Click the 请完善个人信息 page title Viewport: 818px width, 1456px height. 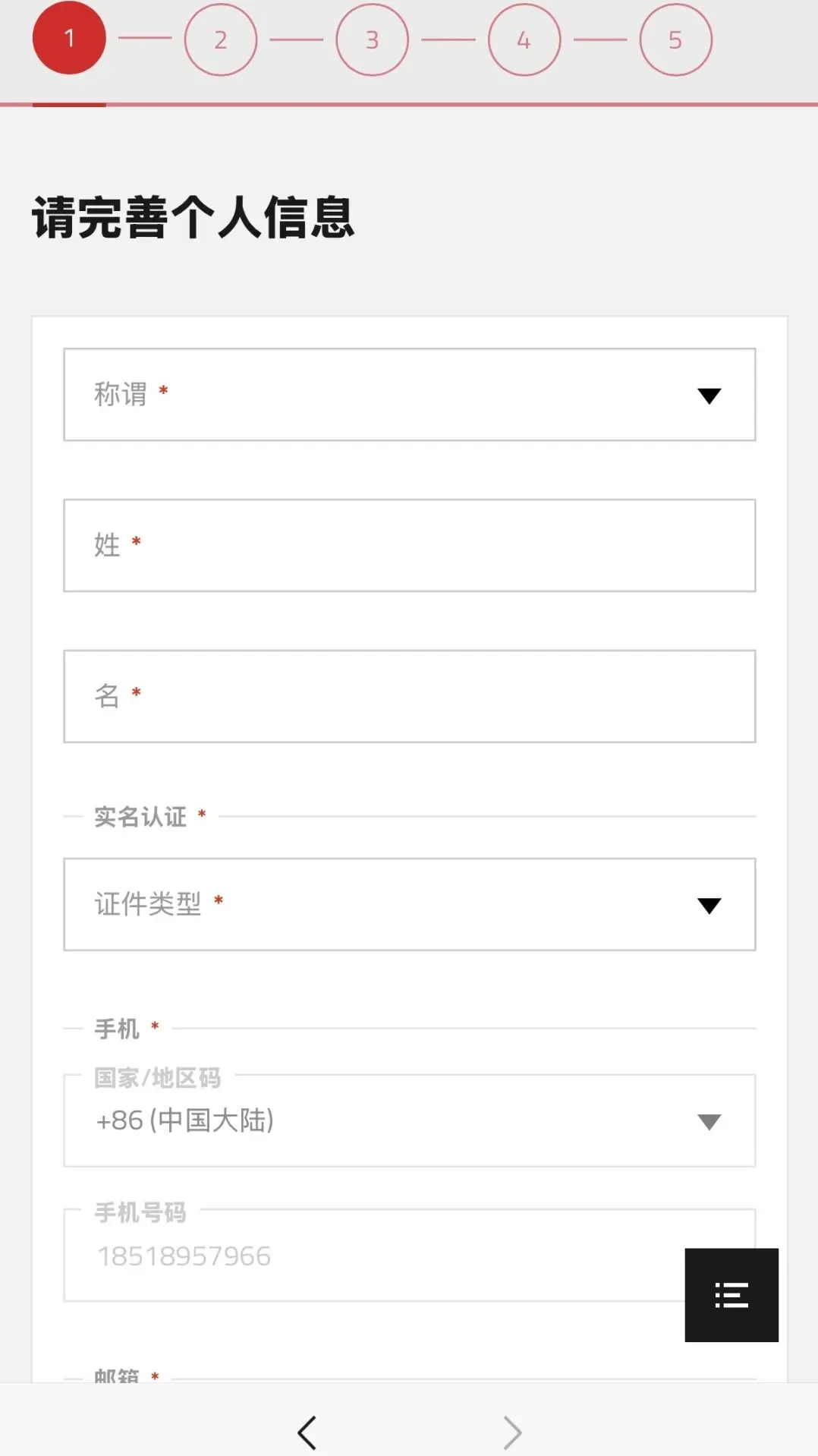pos(193,218)
